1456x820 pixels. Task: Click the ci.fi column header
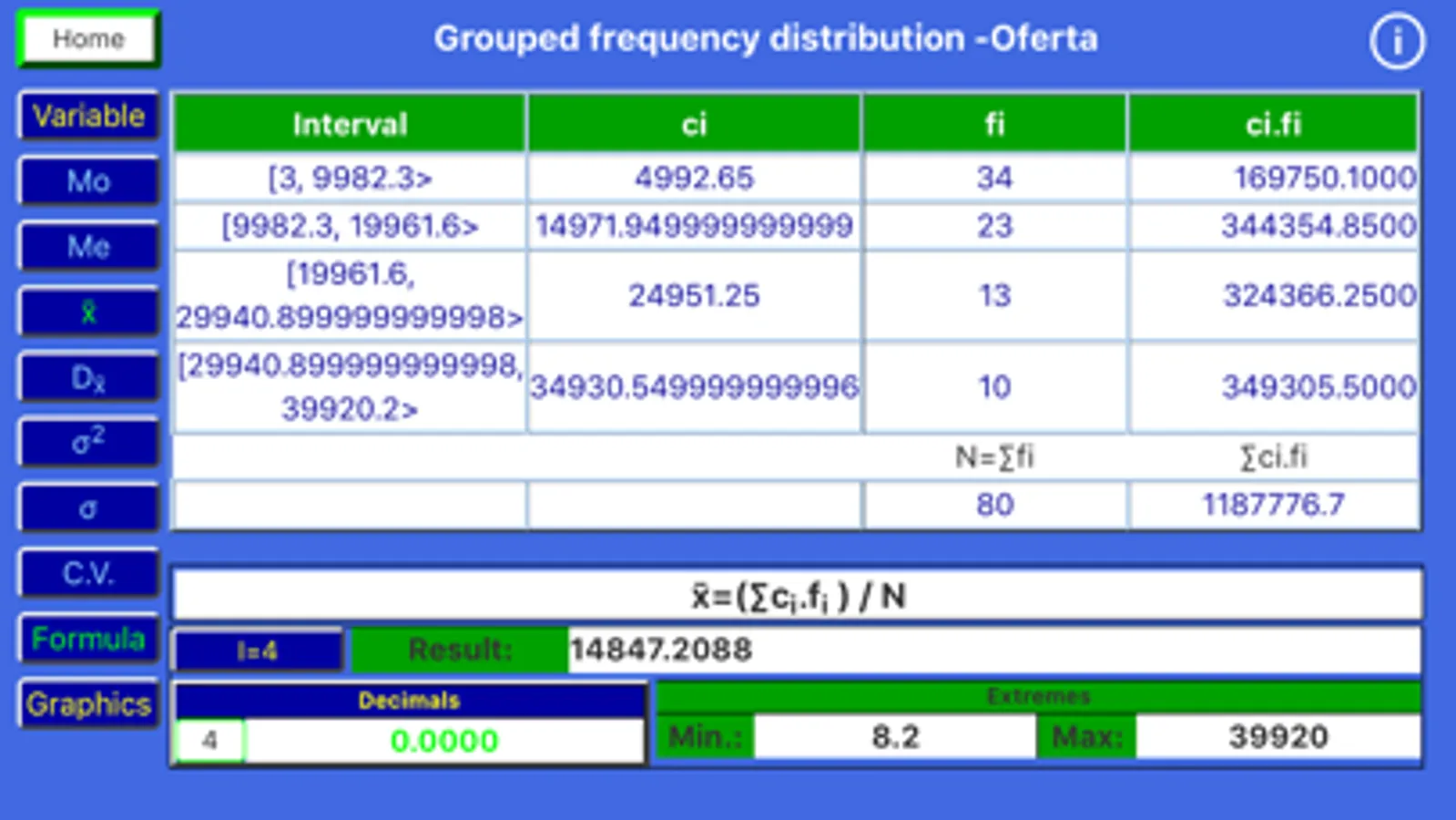tap(1273, 123)
